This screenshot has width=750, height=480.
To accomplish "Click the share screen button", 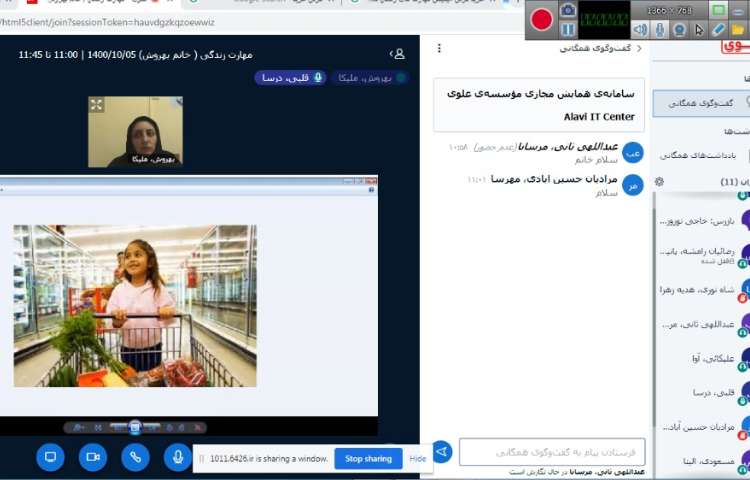I will point(50,457).
